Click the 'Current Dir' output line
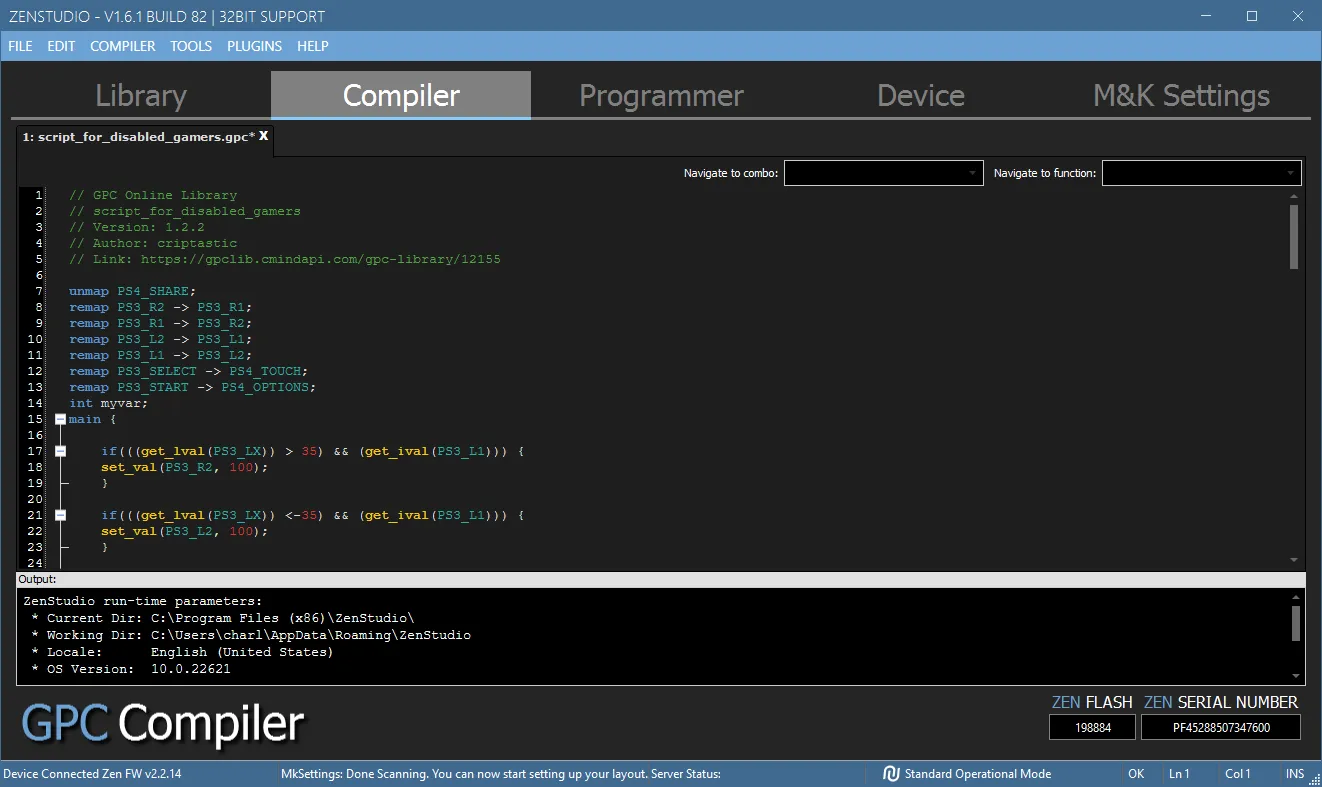The image size is (1322, 787). [x=222, y=618]
